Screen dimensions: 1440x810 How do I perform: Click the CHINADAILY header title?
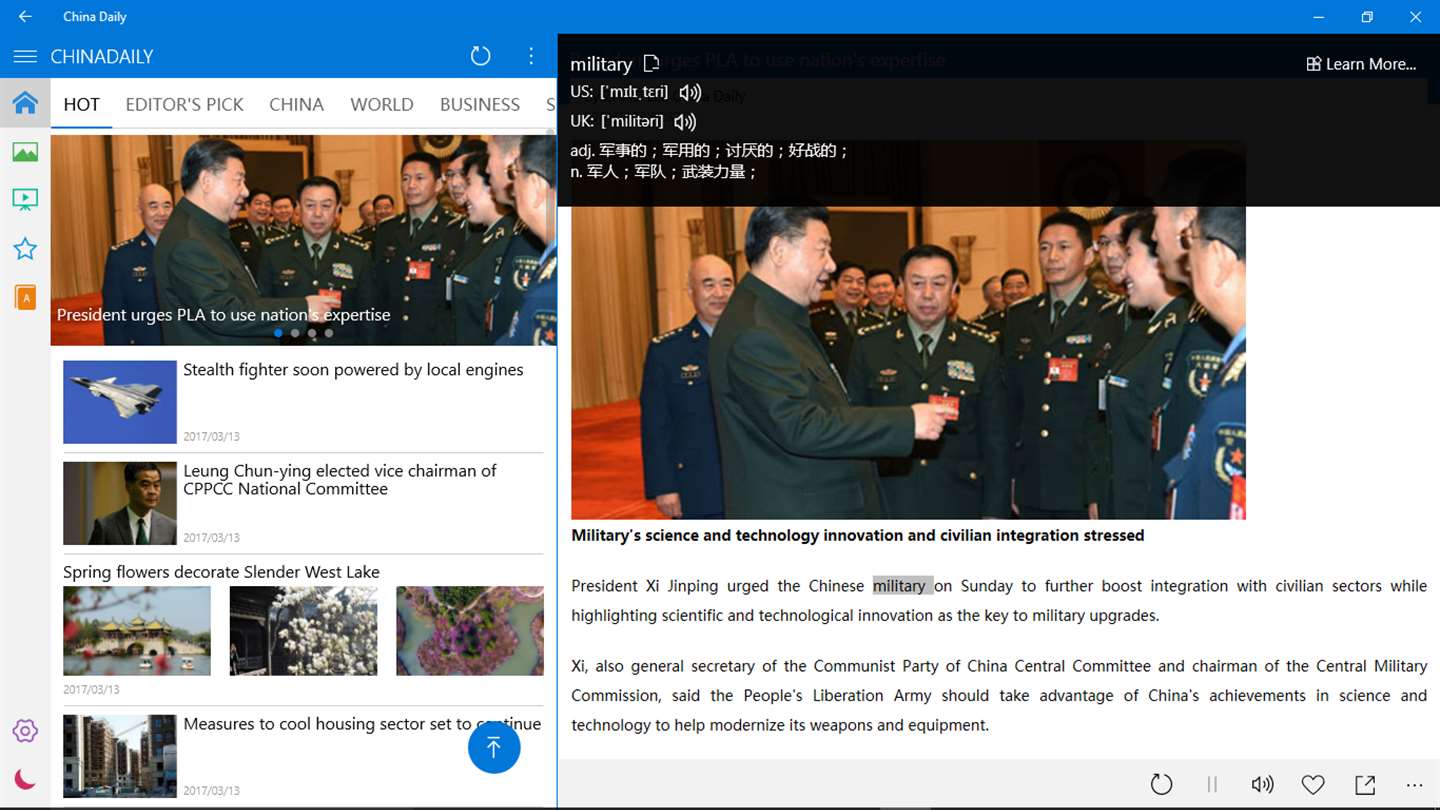102,57
